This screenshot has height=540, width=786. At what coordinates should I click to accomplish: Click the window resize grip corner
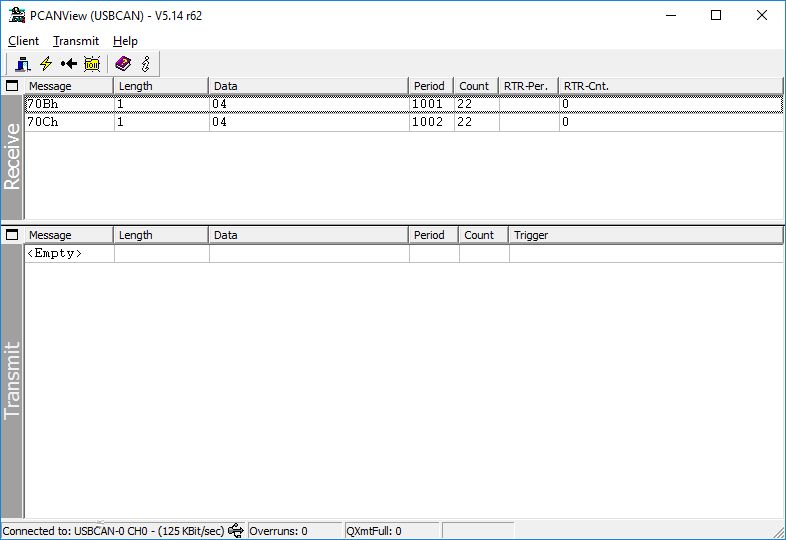[778, 532]
